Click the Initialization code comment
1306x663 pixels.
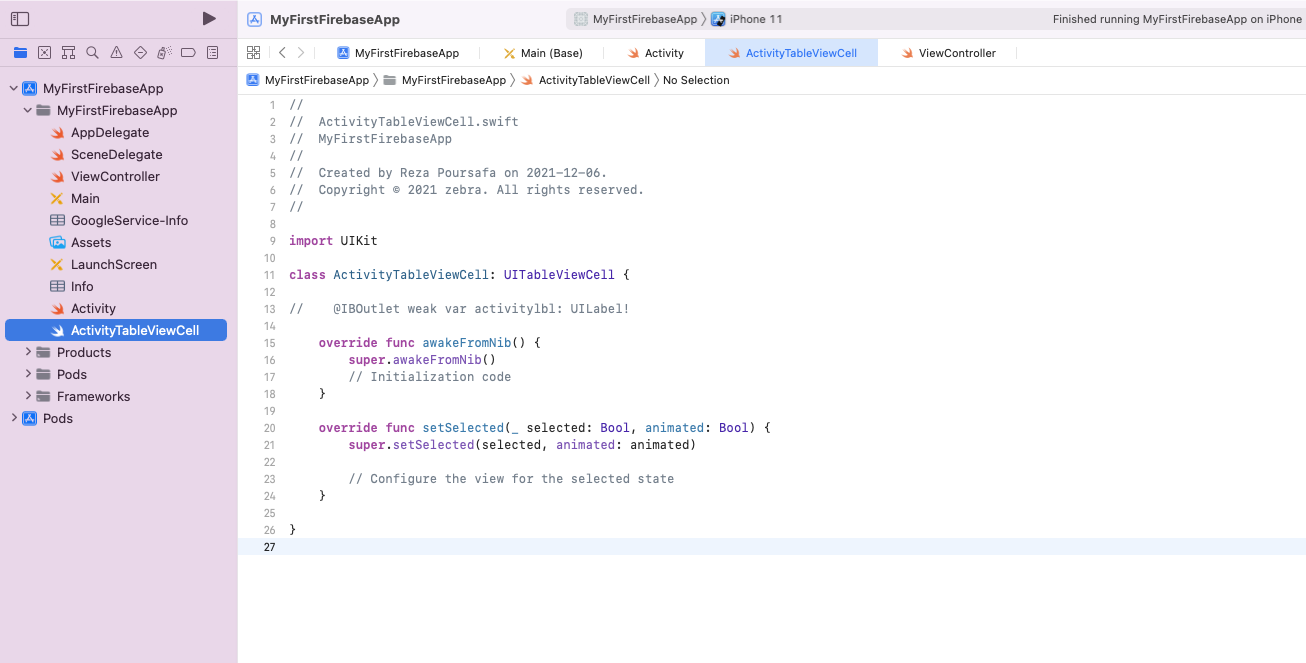pyautogui.click(x=430, y=377)
